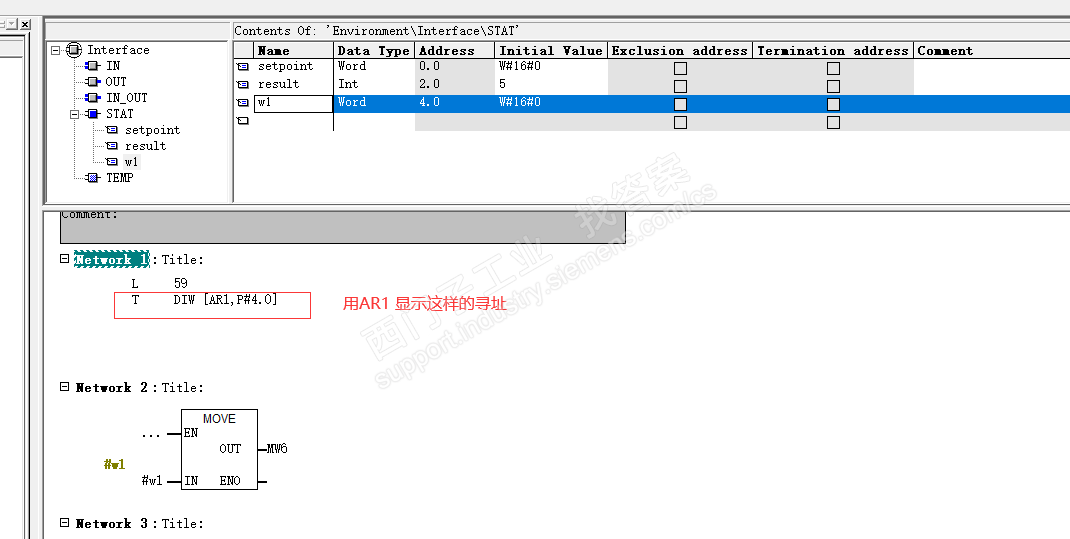The image size is (1070, 539).
Task: Click the Data Type column header
Action: point(374,50)
